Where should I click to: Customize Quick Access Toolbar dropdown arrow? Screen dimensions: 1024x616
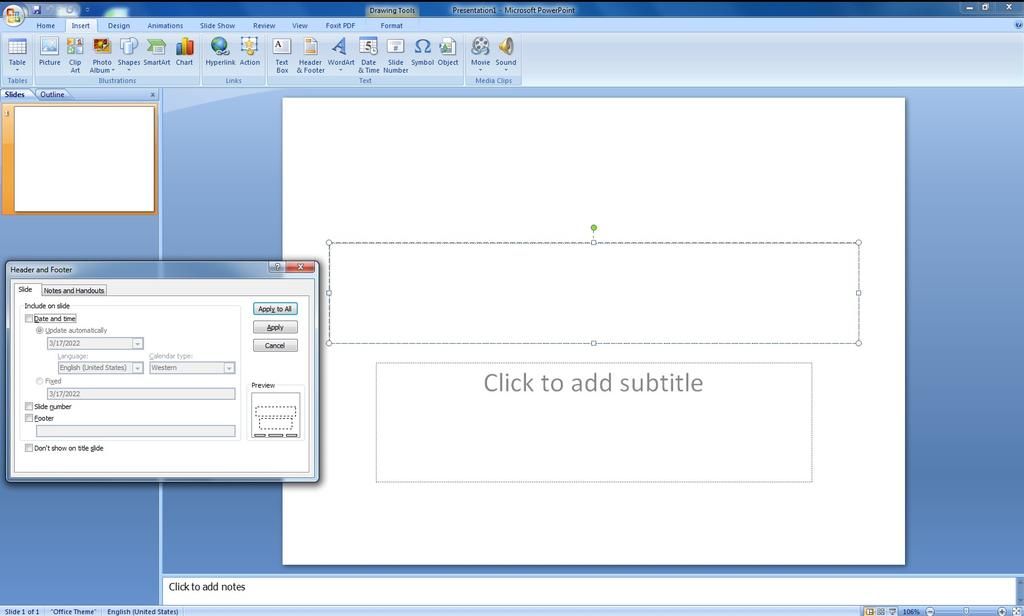(88, 10)
